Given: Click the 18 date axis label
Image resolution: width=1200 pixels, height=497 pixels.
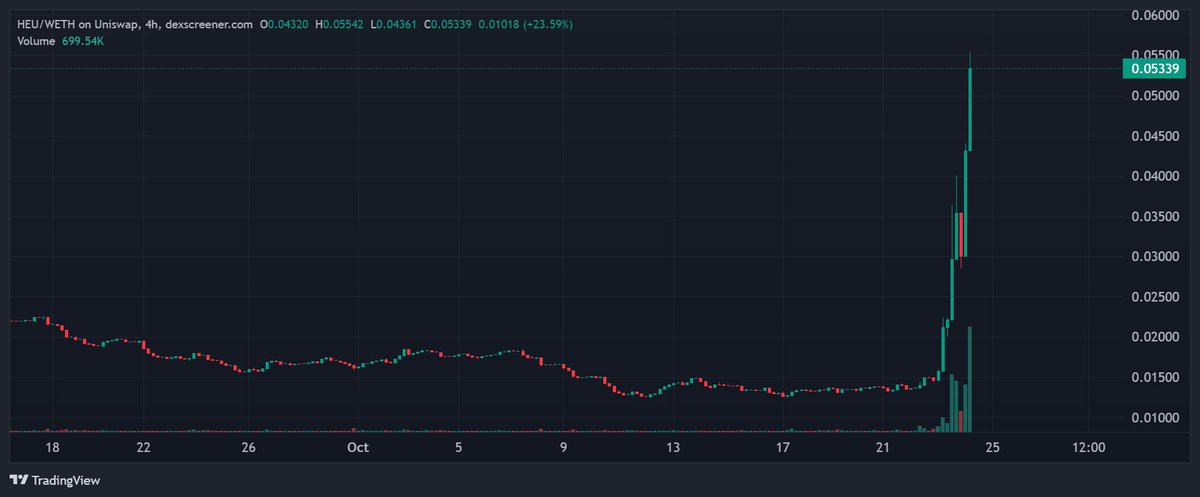Looking at the screenshot, I should tap(52, 447).
